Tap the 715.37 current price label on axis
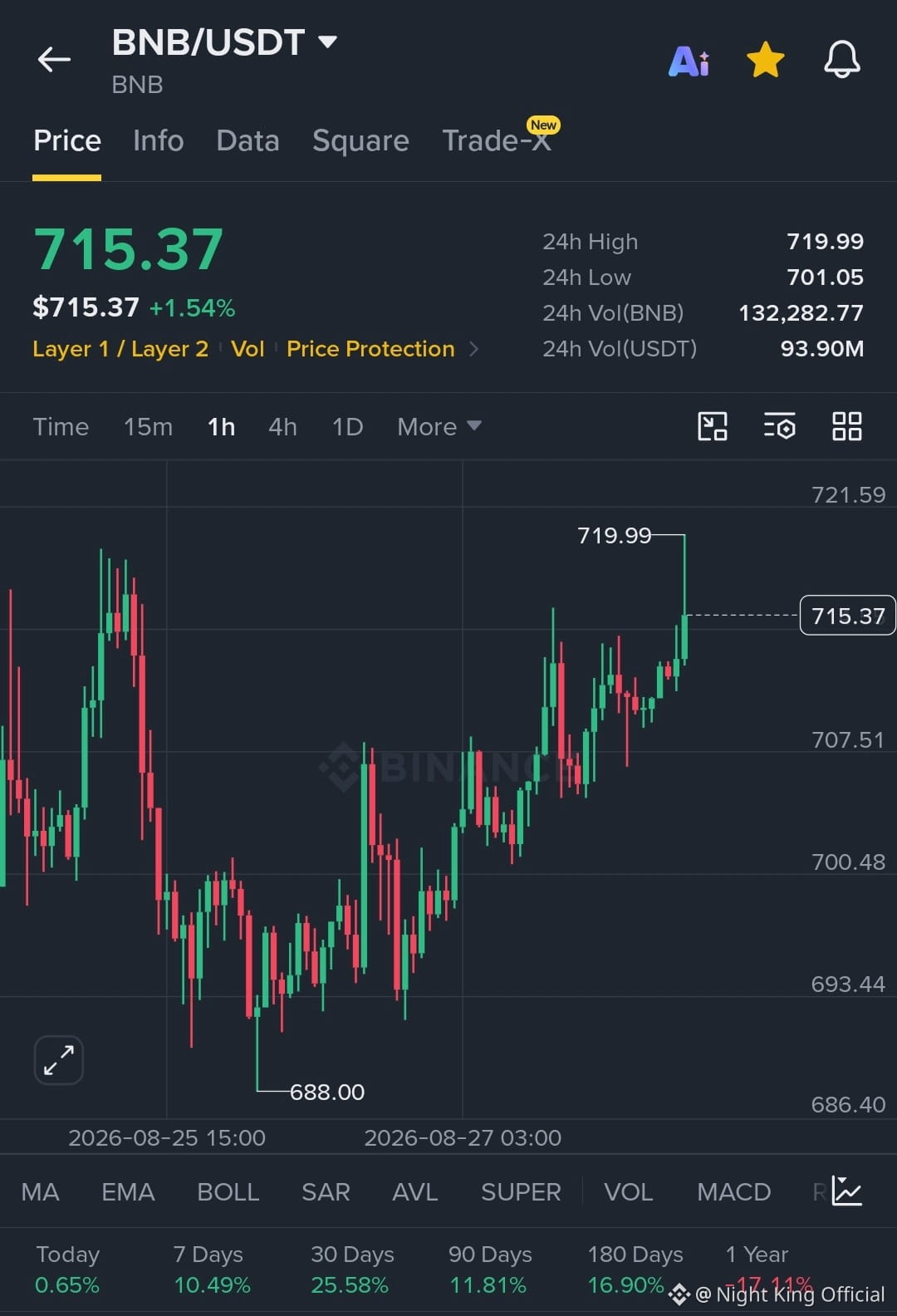Screen dimensions: 897x1316 point(847,616)
